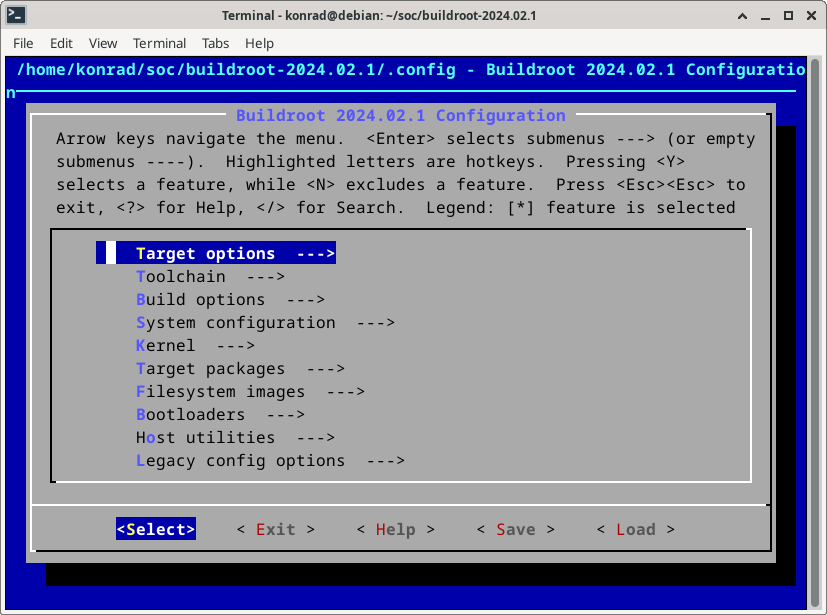The height and width of the screenshot is (615, 827).
Task: Open the System configuration submenu
Action: 265,323
